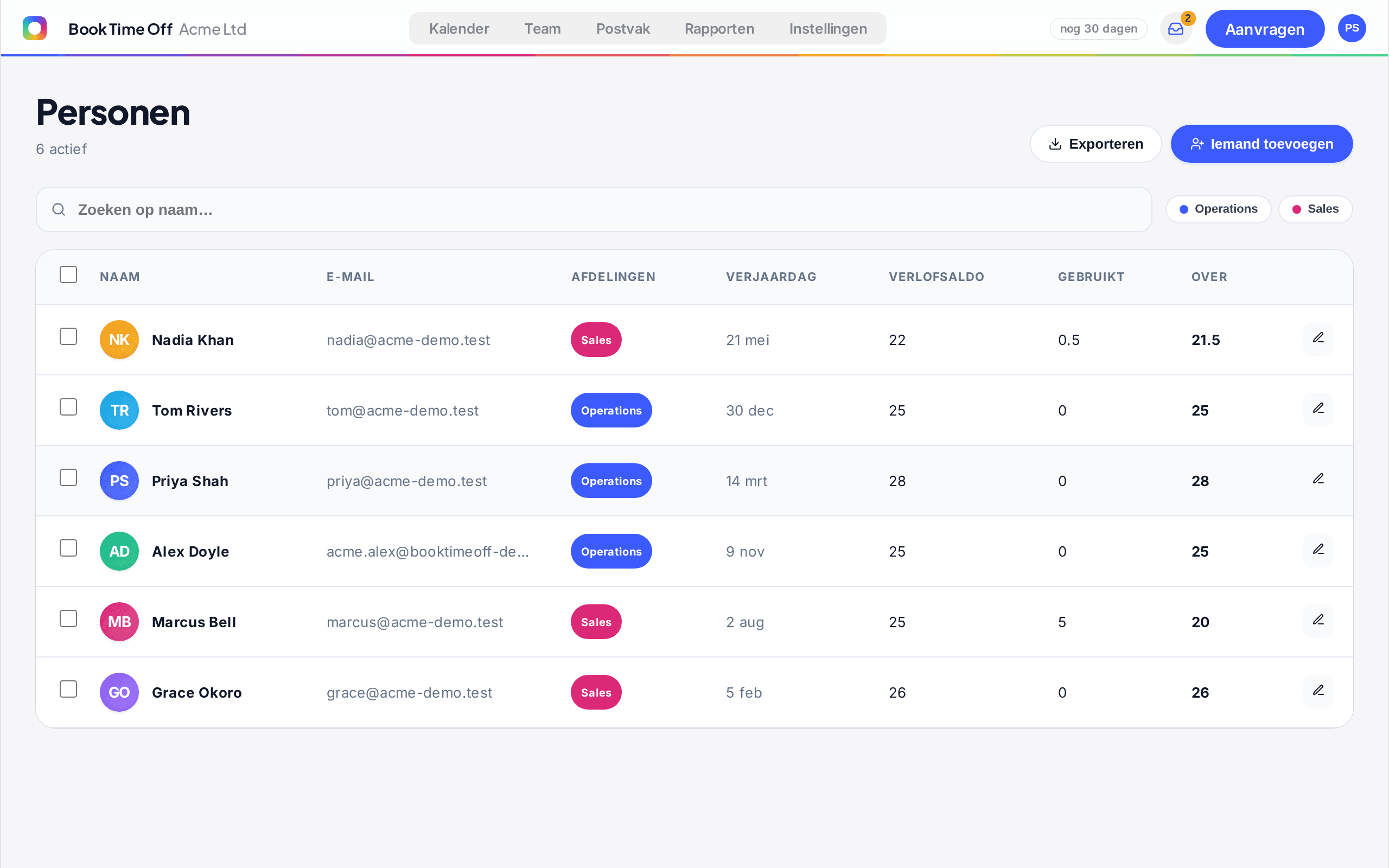The width and height of the screenshot is (1389, 868).
Task: Edit Grace Okoro using pencil icon
Action: (1318, 691)
